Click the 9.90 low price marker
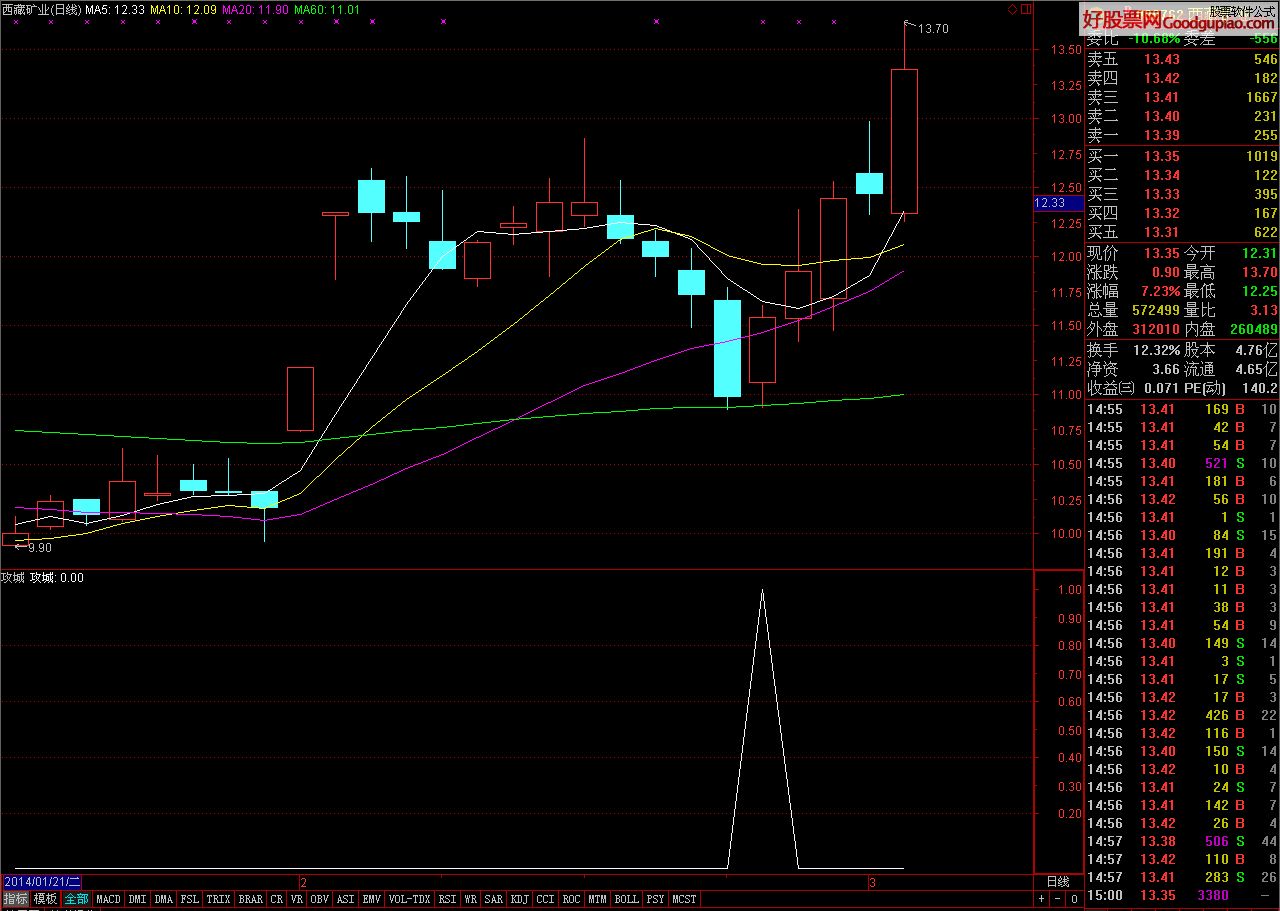1280x911 pixels. coord(40,548)
